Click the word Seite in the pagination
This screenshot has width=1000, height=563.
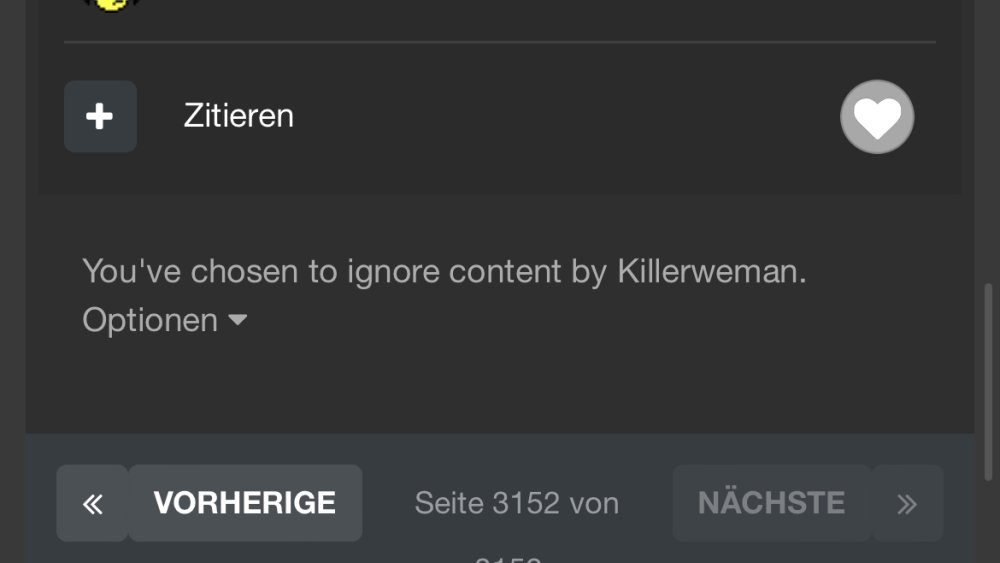click(x=449, y=503)
